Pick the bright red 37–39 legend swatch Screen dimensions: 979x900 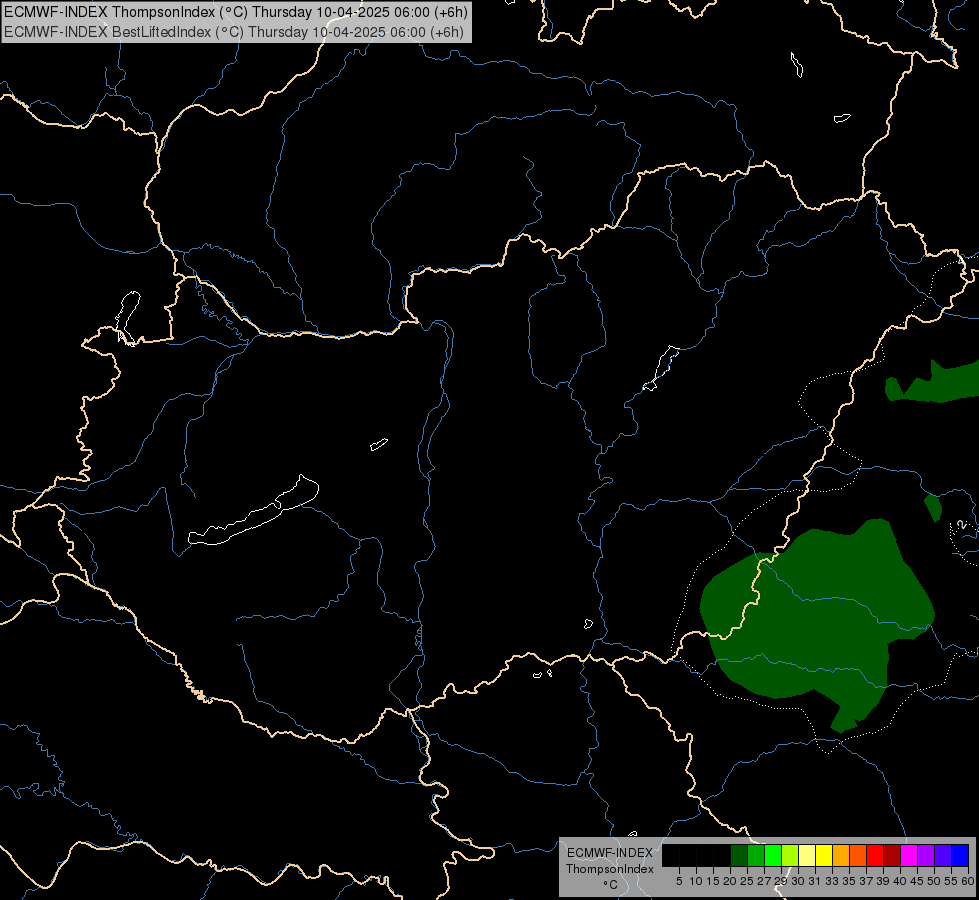[x=875, y=855]
